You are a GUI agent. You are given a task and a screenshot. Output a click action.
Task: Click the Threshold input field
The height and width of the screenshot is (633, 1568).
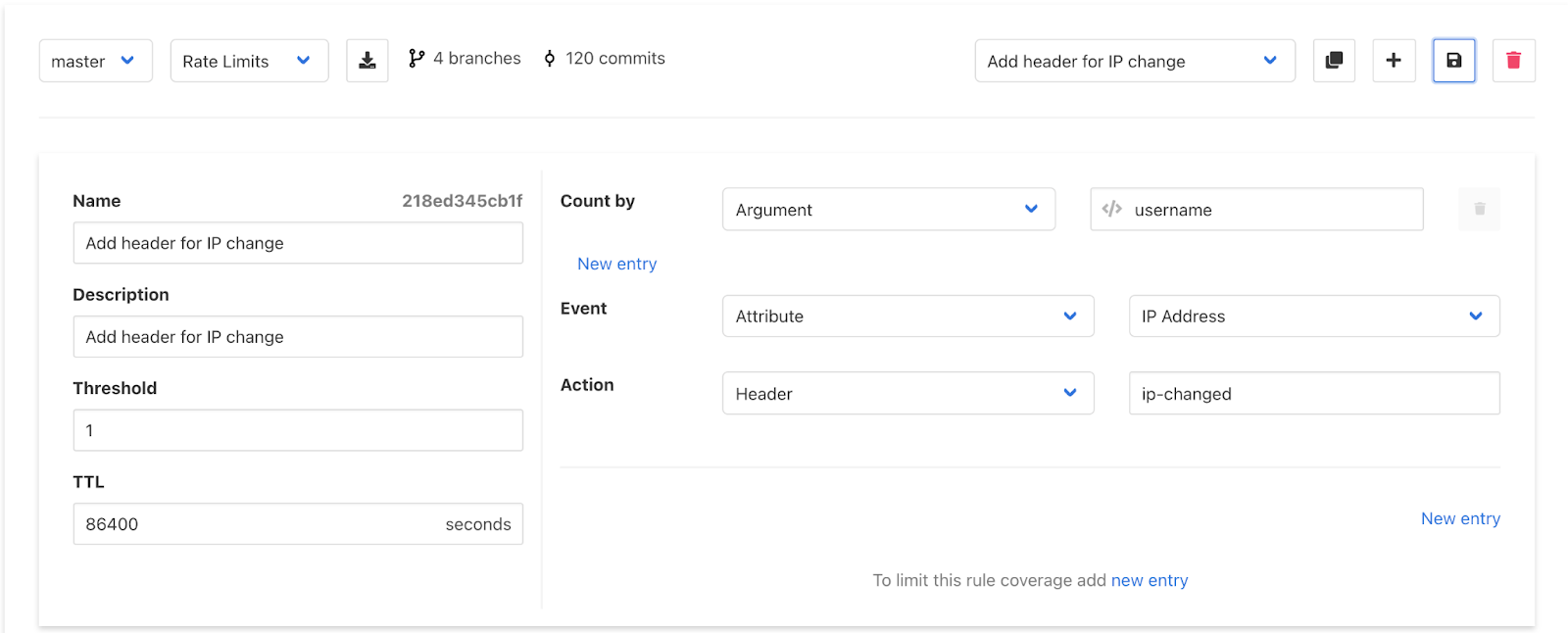click(x=298, y=430)
